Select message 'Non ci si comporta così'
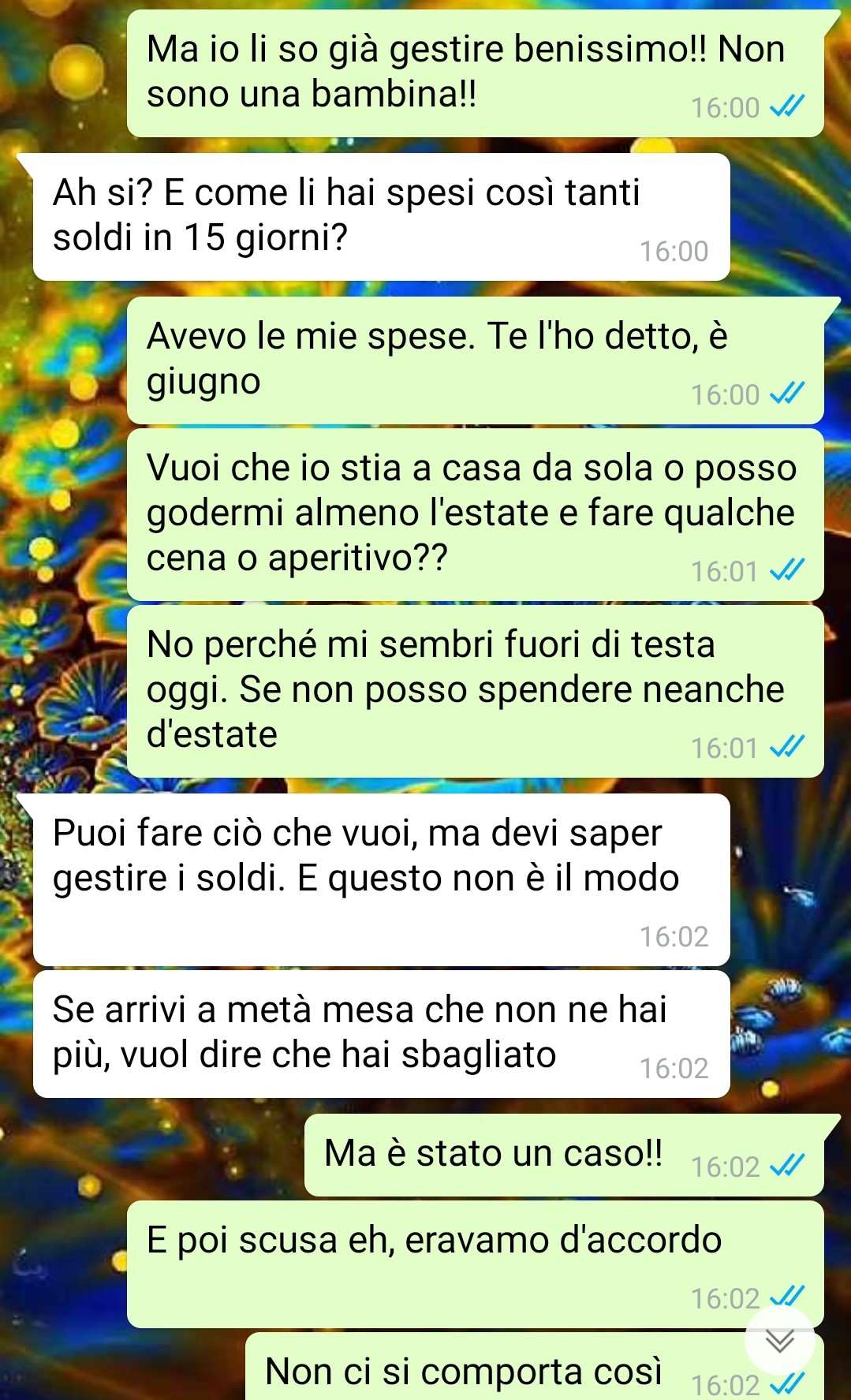Image resolution: width=851 pixels, height=1400 pixels. coord(535,1366)
